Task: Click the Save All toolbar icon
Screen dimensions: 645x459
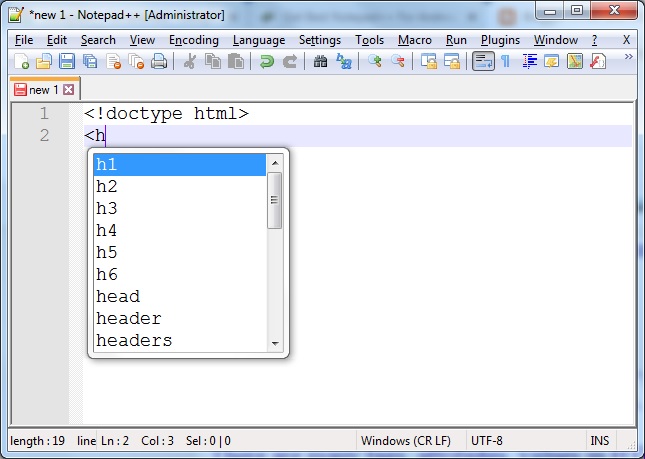Action: coord(90,61)
